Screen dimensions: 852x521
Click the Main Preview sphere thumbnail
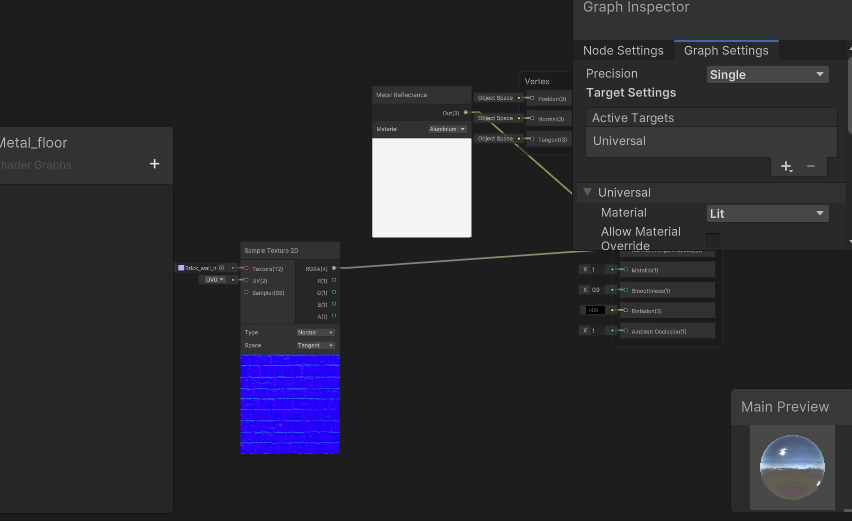pos(792,466)
